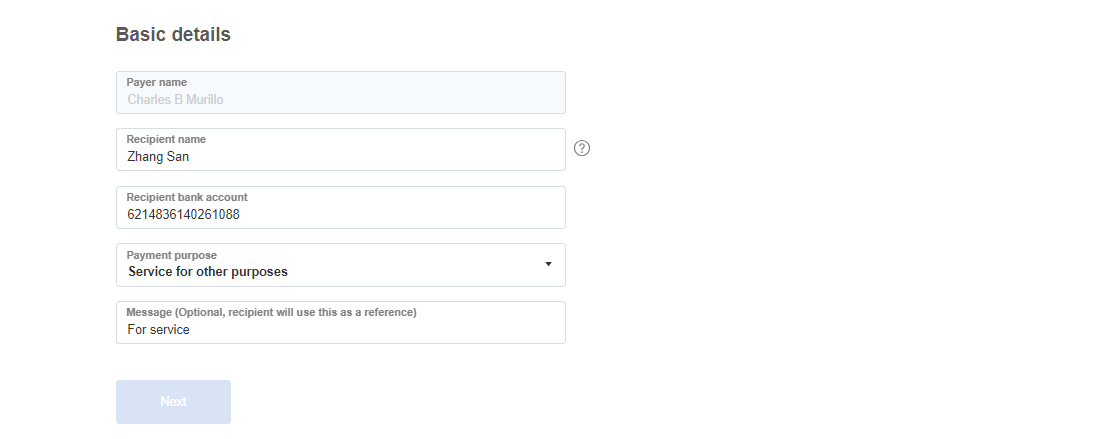This screenshot has height=439, width=1115.
Task: Focus the Recipient name input field
Action: 341,149
